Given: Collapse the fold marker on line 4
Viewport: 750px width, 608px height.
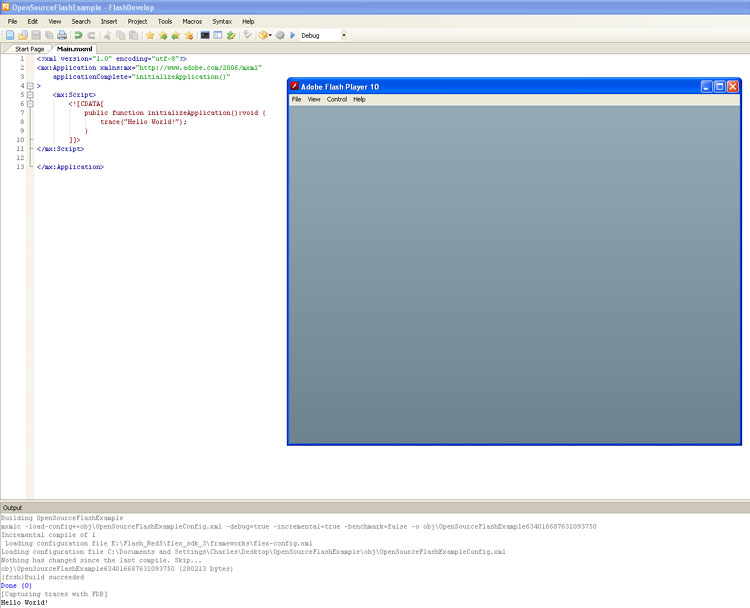Looking at the screenshot, I should pyautogui.click(x=30, y=86).
